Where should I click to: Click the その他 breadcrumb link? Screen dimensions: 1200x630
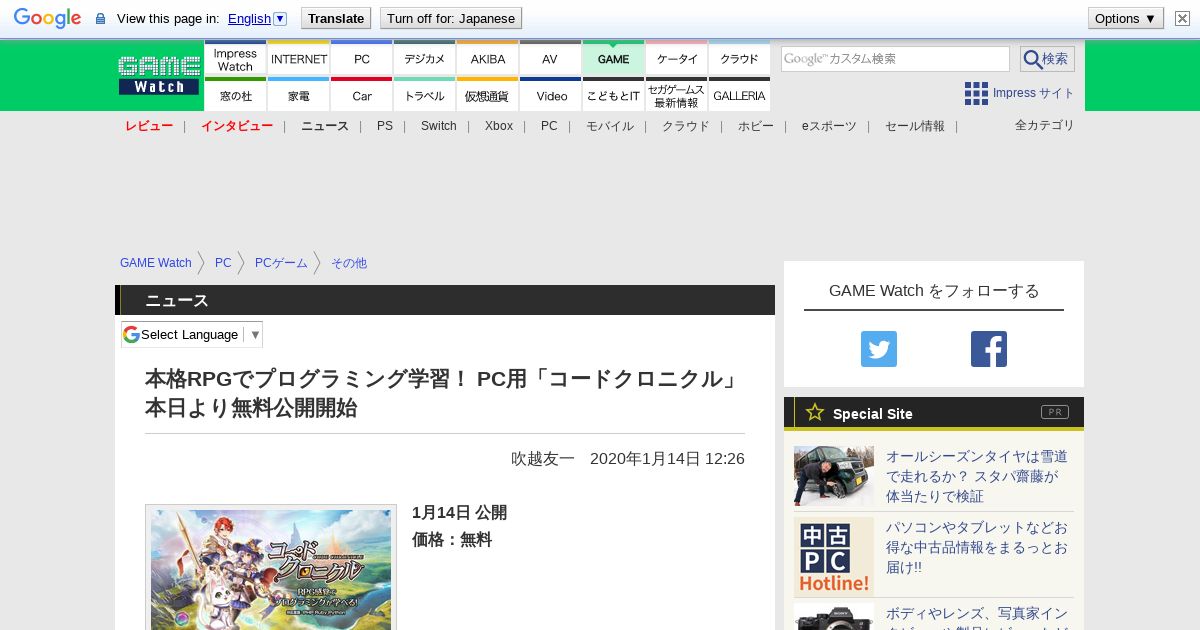pos(349,263)
